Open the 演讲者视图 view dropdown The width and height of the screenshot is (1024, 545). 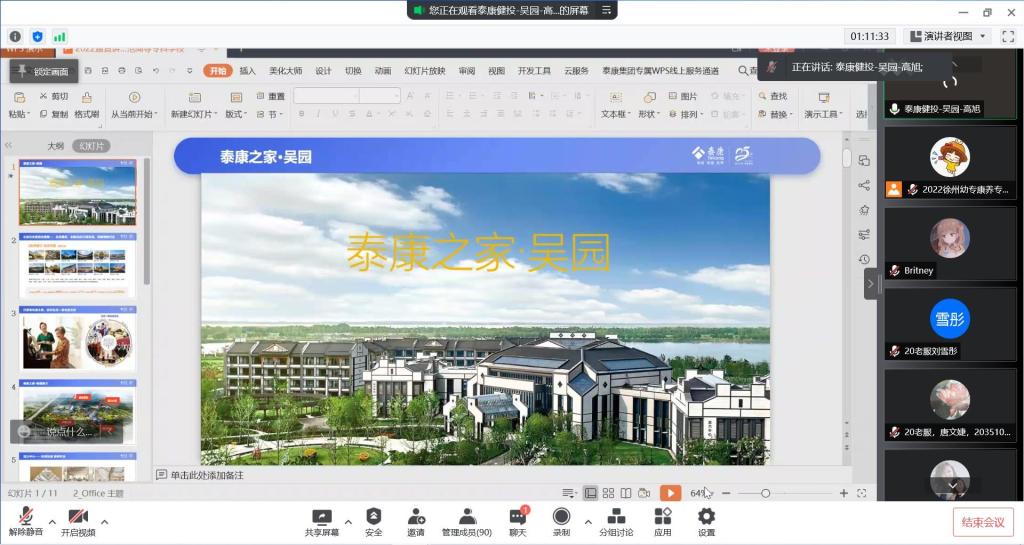(x=947, y=36)
